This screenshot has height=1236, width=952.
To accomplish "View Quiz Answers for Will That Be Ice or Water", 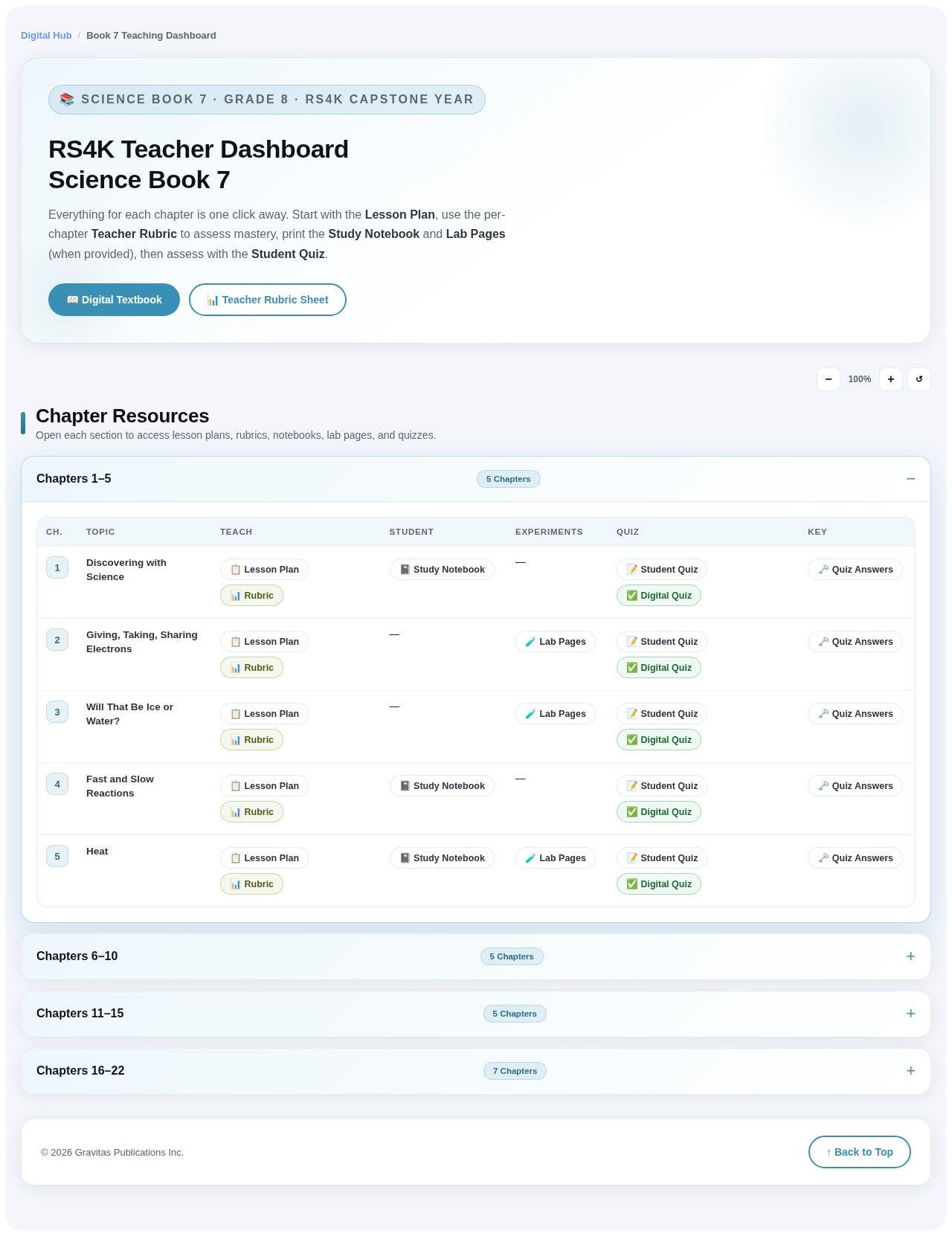I will click(x=855, y=714).
